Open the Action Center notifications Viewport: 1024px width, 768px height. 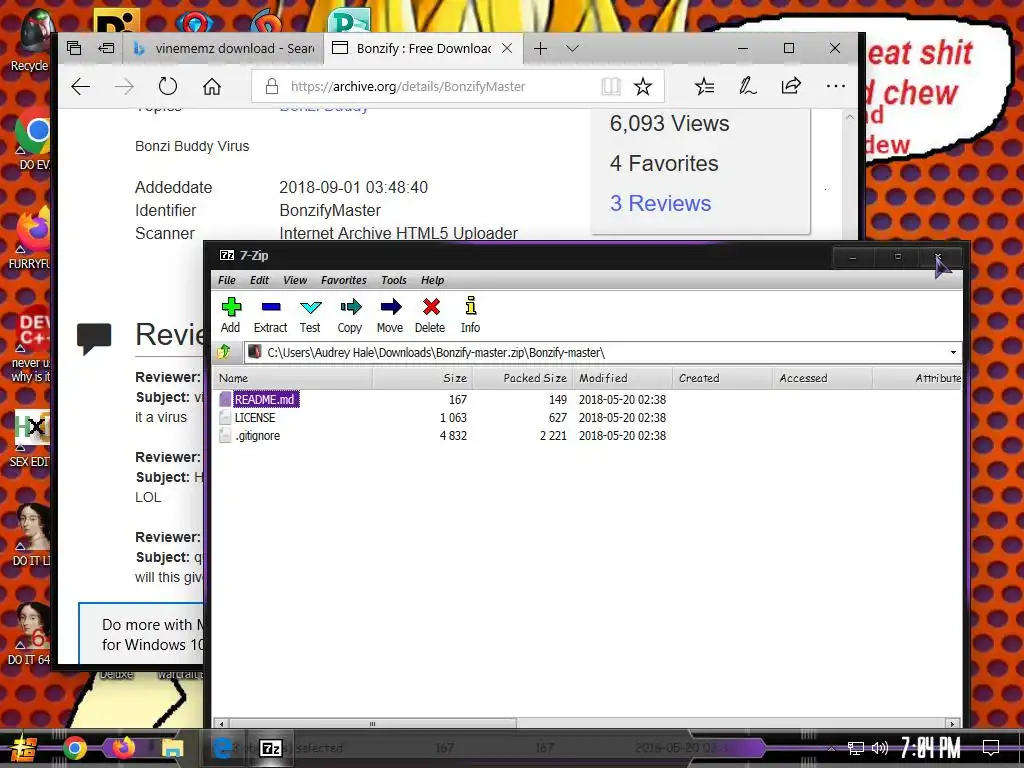pyautogui.click(x=991, y=748)
